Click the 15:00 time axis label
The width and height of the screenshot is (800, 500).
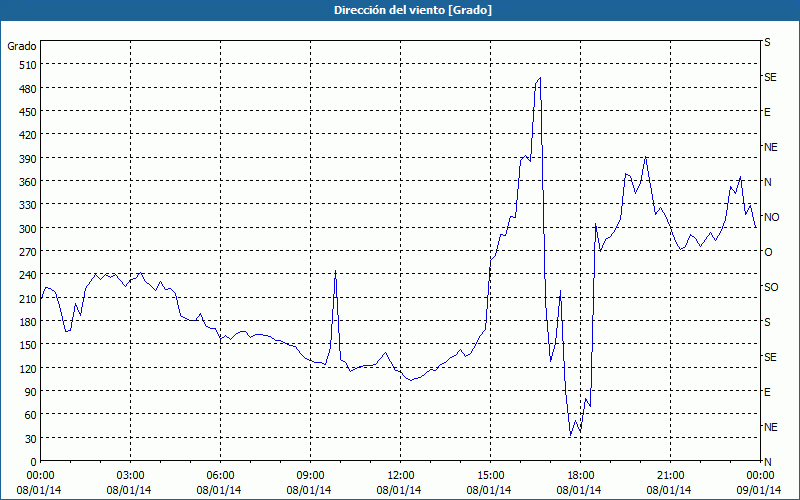pyautogui.click(x=490, y=476)
